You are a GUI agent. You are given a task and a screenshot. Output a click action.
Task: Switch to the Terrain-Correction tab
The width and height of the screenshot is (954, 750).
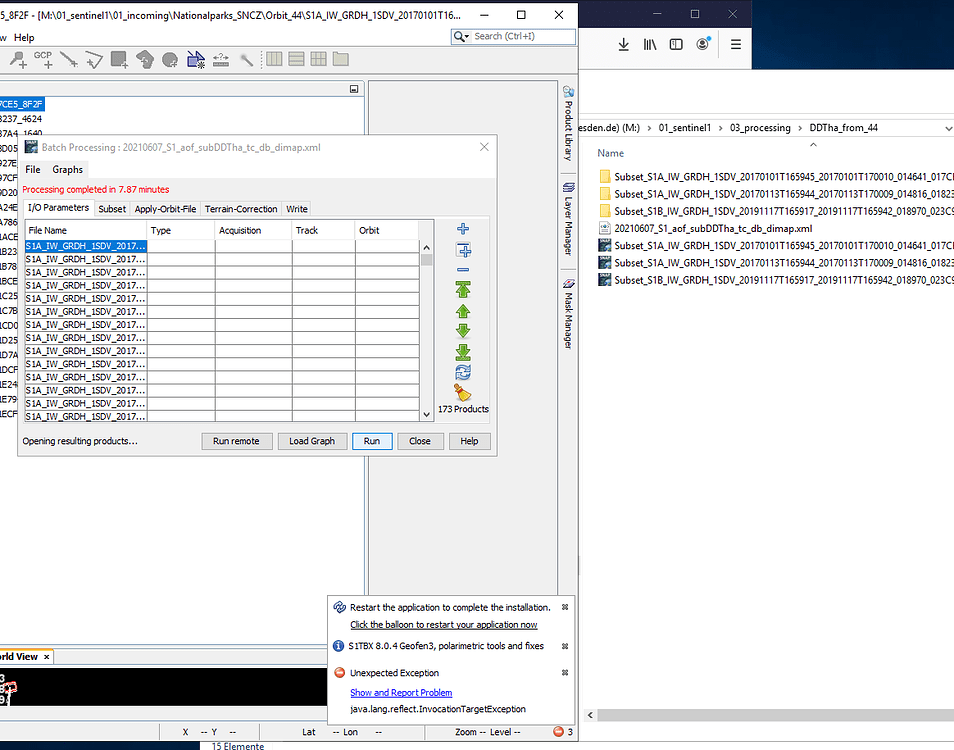click(x=240, y=209)
